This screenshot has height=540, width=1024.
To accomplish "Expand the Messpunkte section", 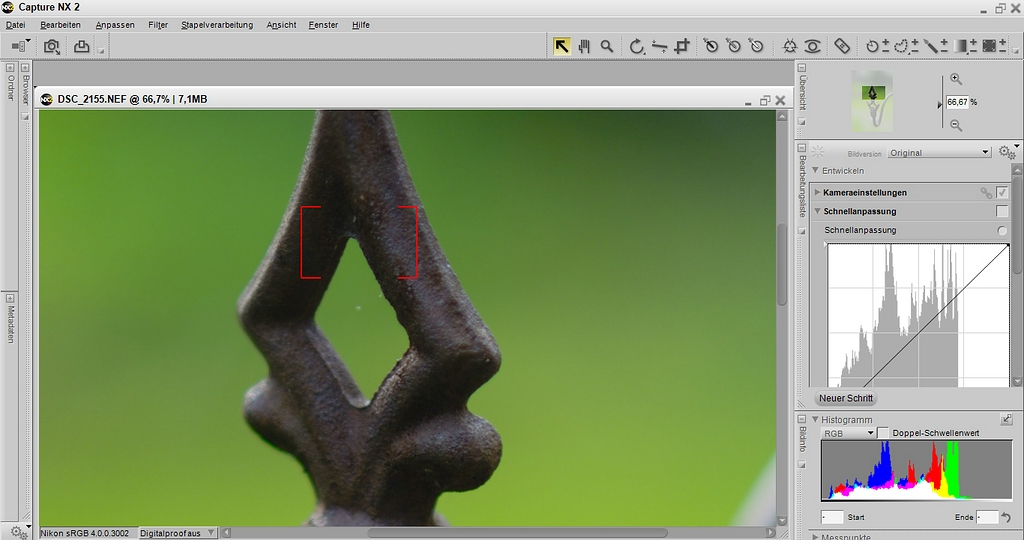I will 815,537.
